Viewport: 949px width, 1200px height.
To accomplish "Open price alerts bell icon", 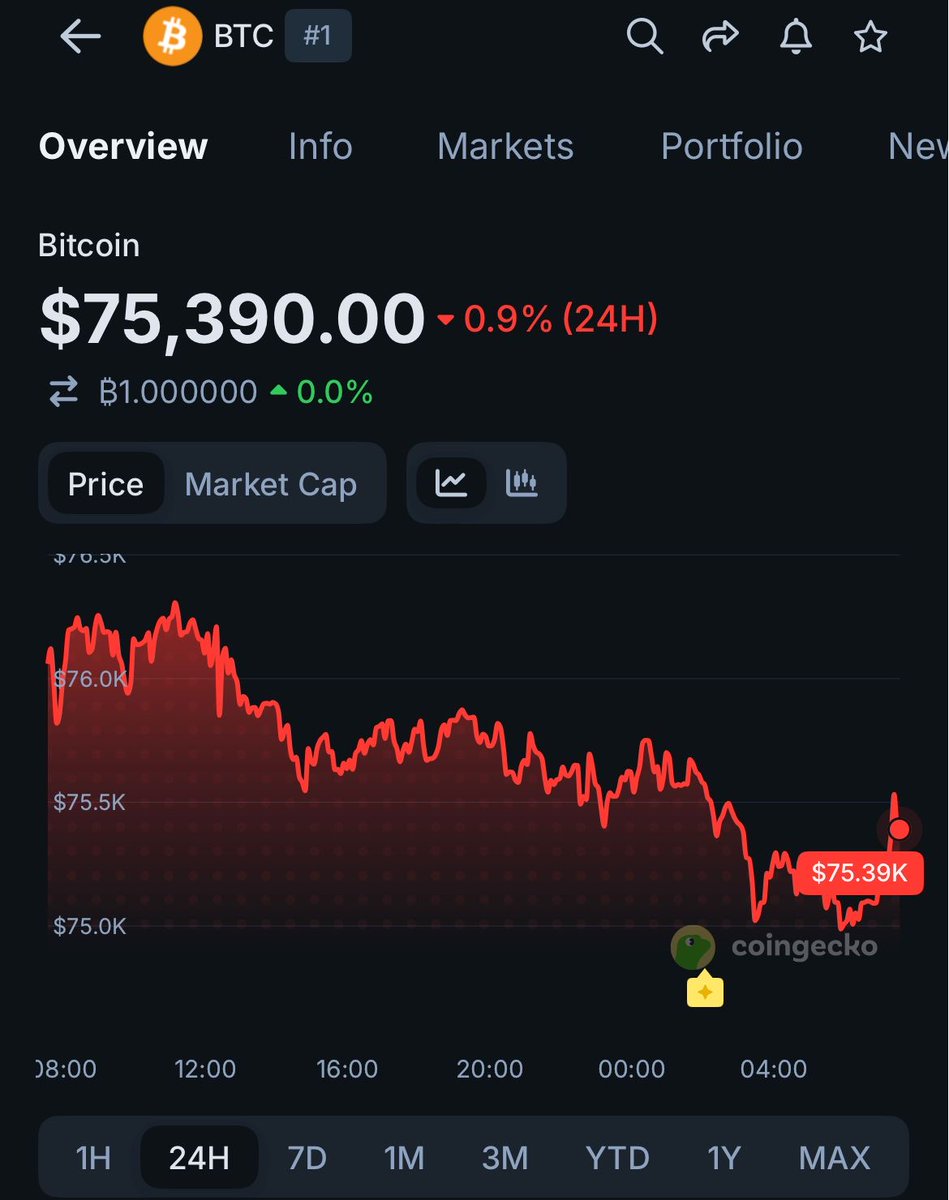I will click(796, 37).
